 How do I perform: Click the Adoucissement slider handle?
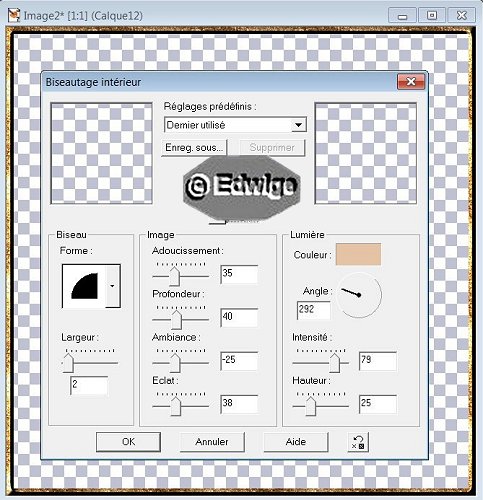click(174, 276)
